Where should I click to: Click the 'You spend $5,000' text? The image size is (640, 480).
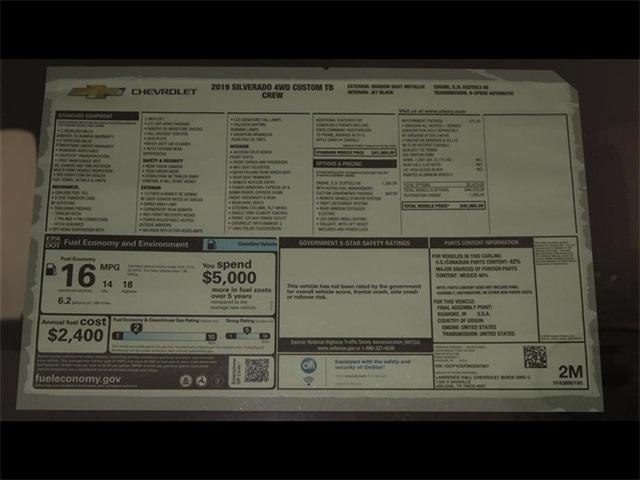click(236, 280)
